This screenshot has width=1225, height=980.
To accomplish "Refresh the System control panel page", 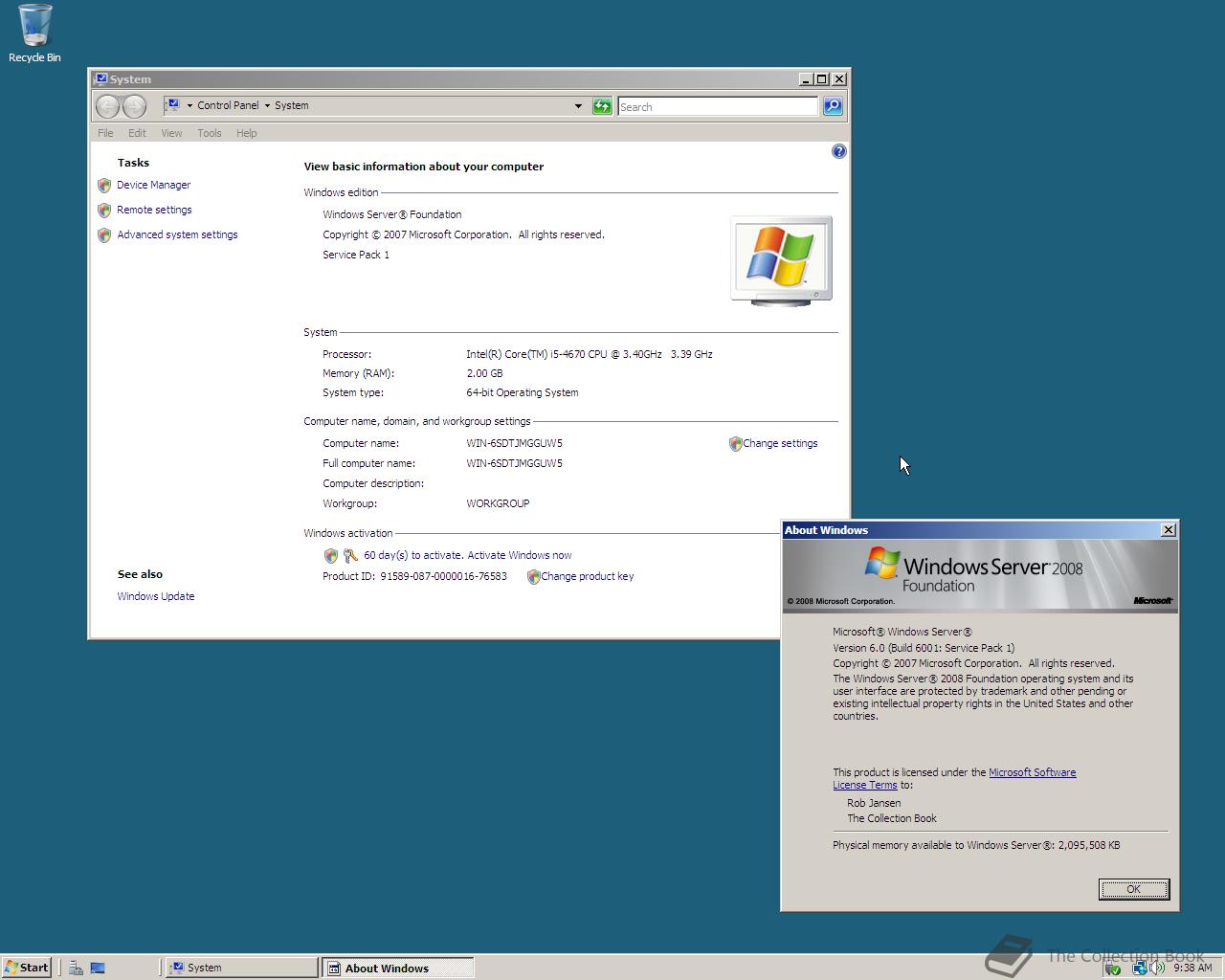I will click(x=602, y=106).
